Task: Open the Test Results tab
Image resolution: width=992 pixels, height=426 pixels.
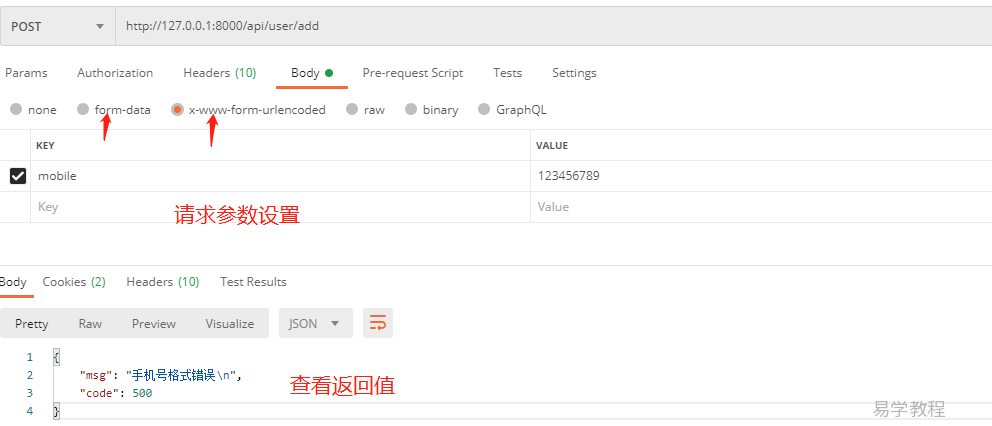Action: [253, 282]
